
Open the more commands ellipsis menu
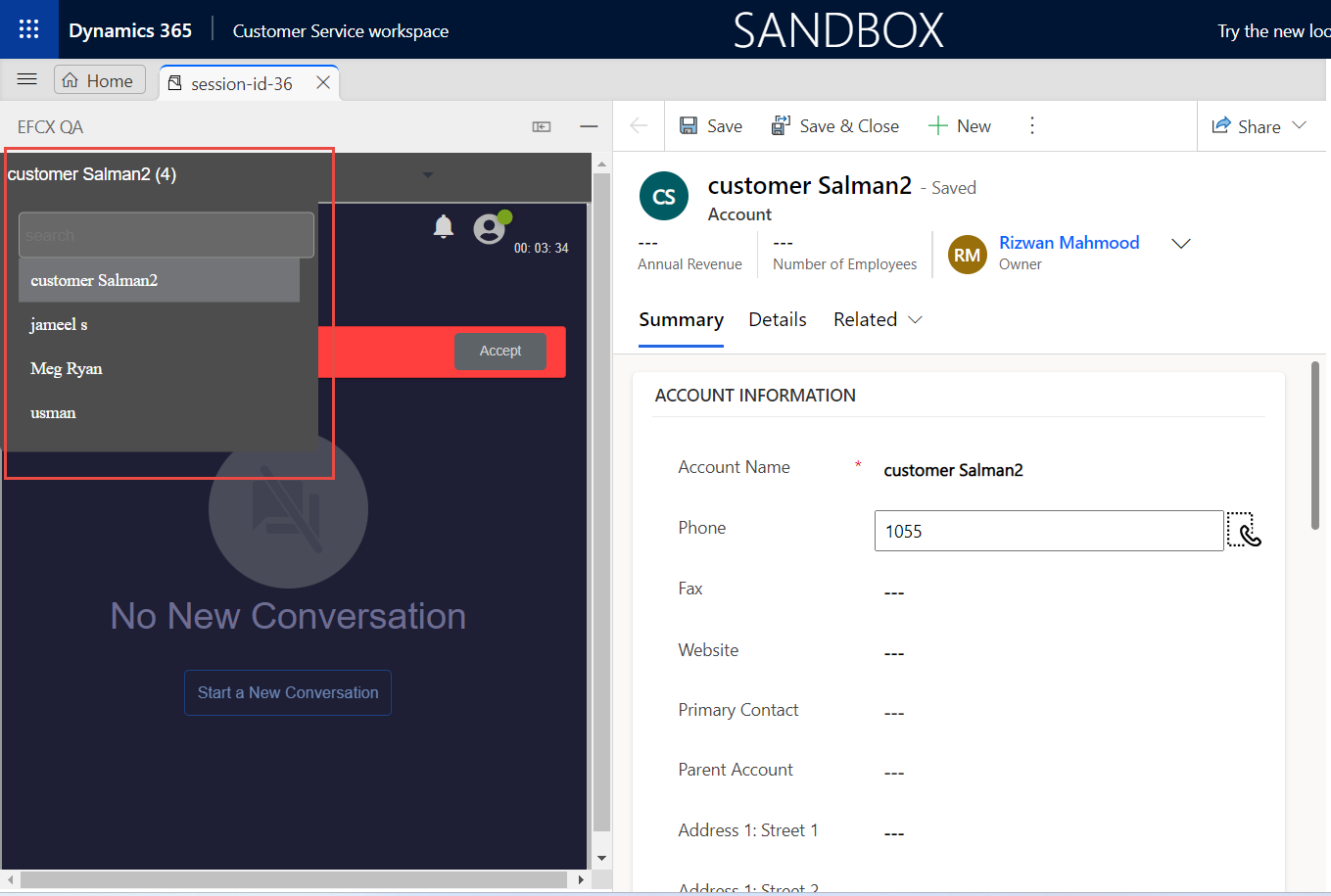(1031, 126)
